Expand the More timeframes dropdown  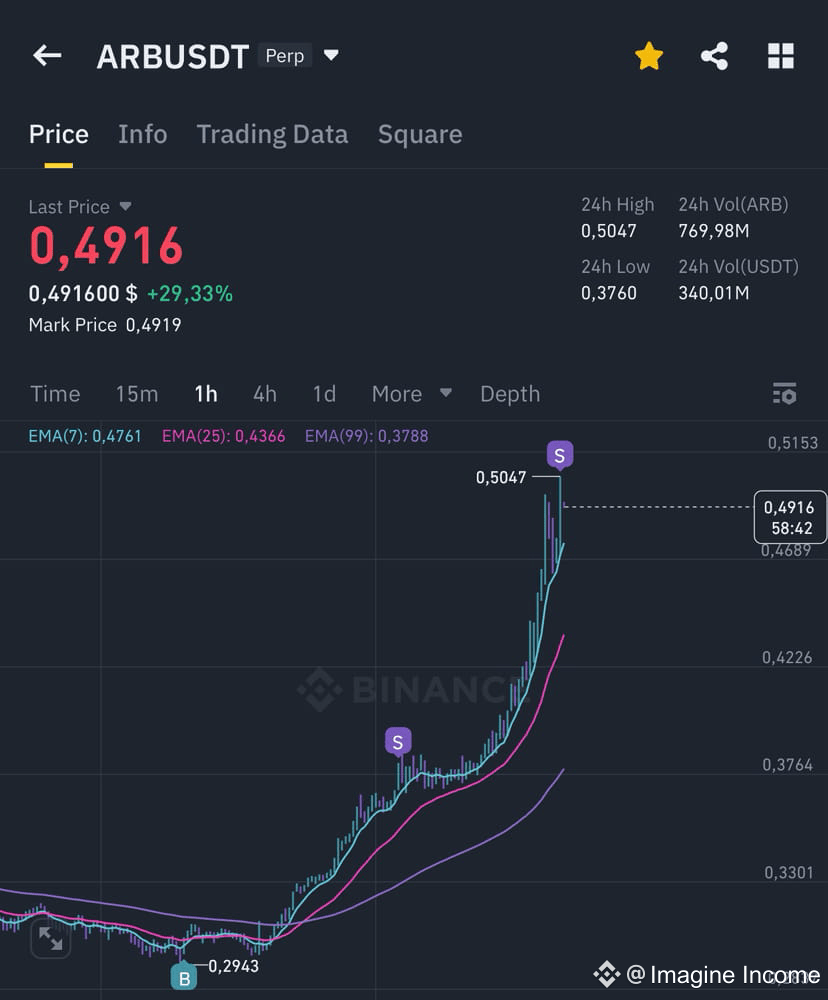(412, 393)
